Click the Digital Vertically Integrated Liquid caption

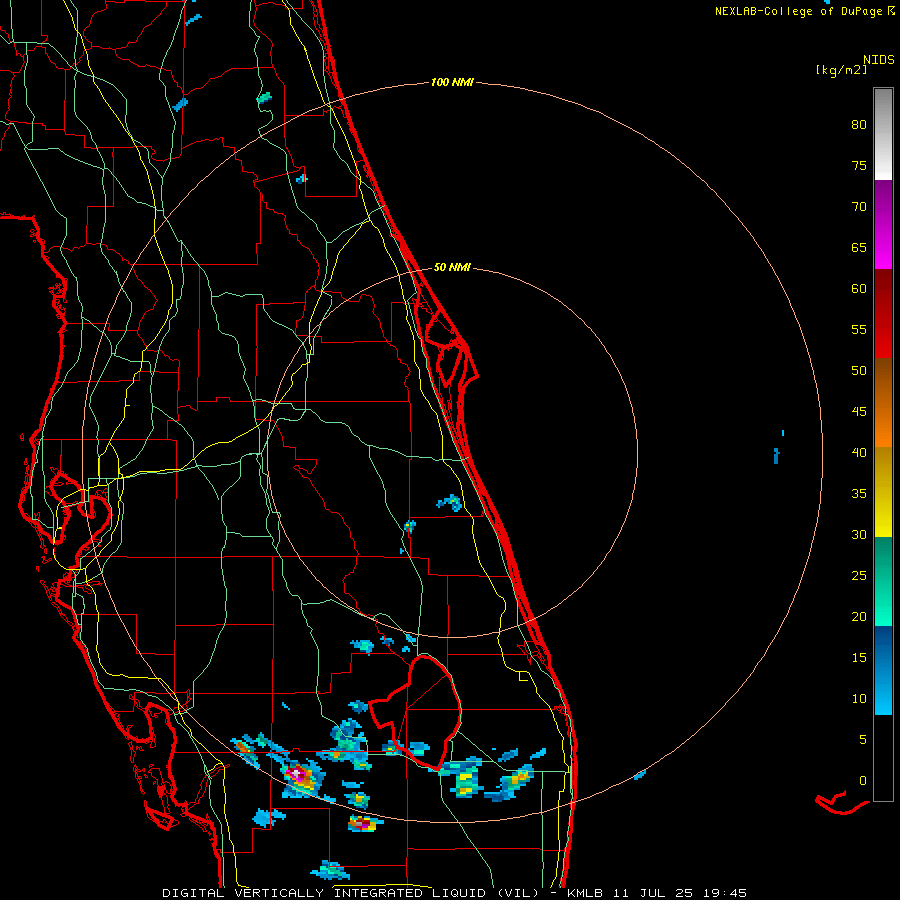coord(454,893)
